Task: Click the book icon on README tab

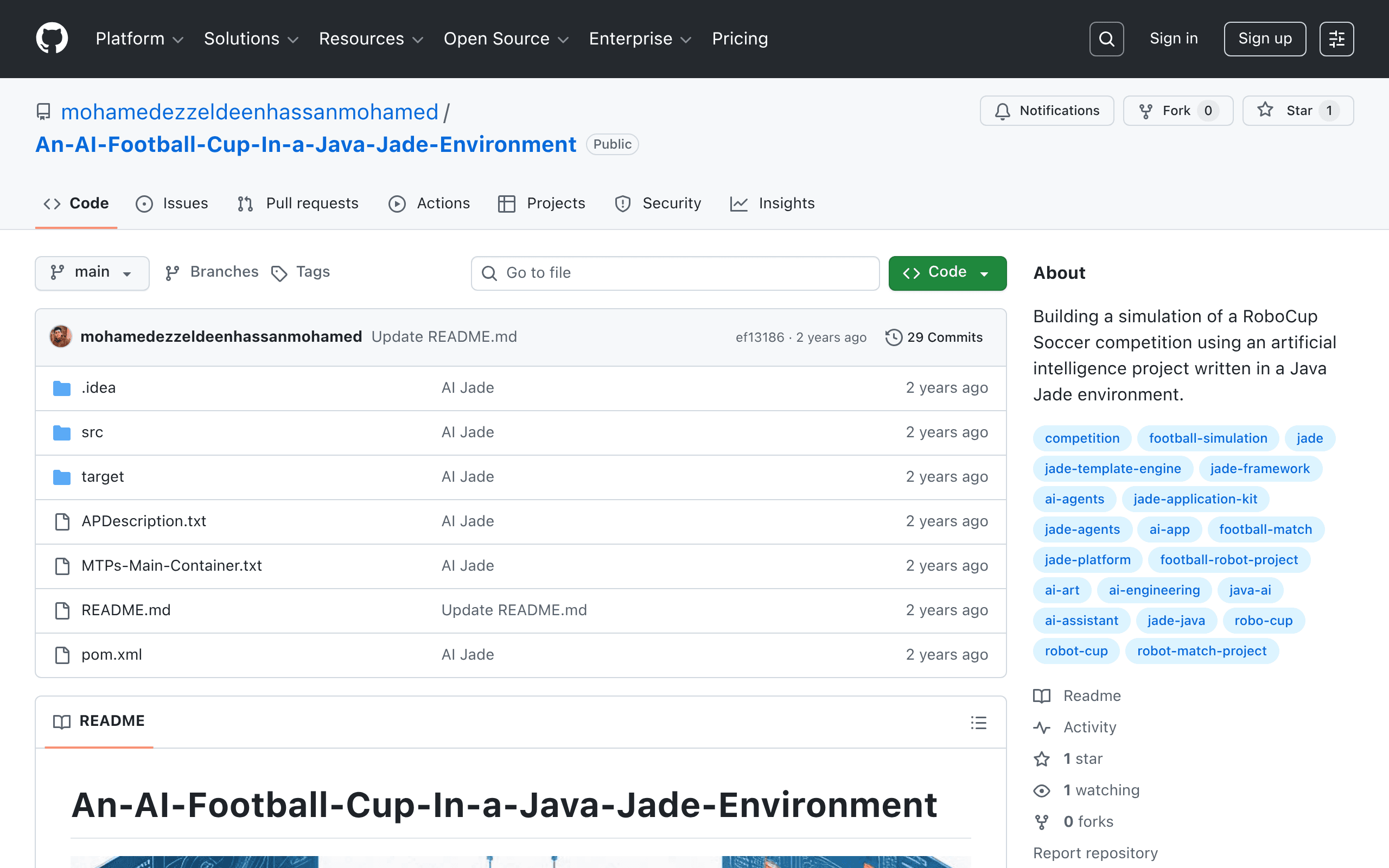Action: click(62, 722)
